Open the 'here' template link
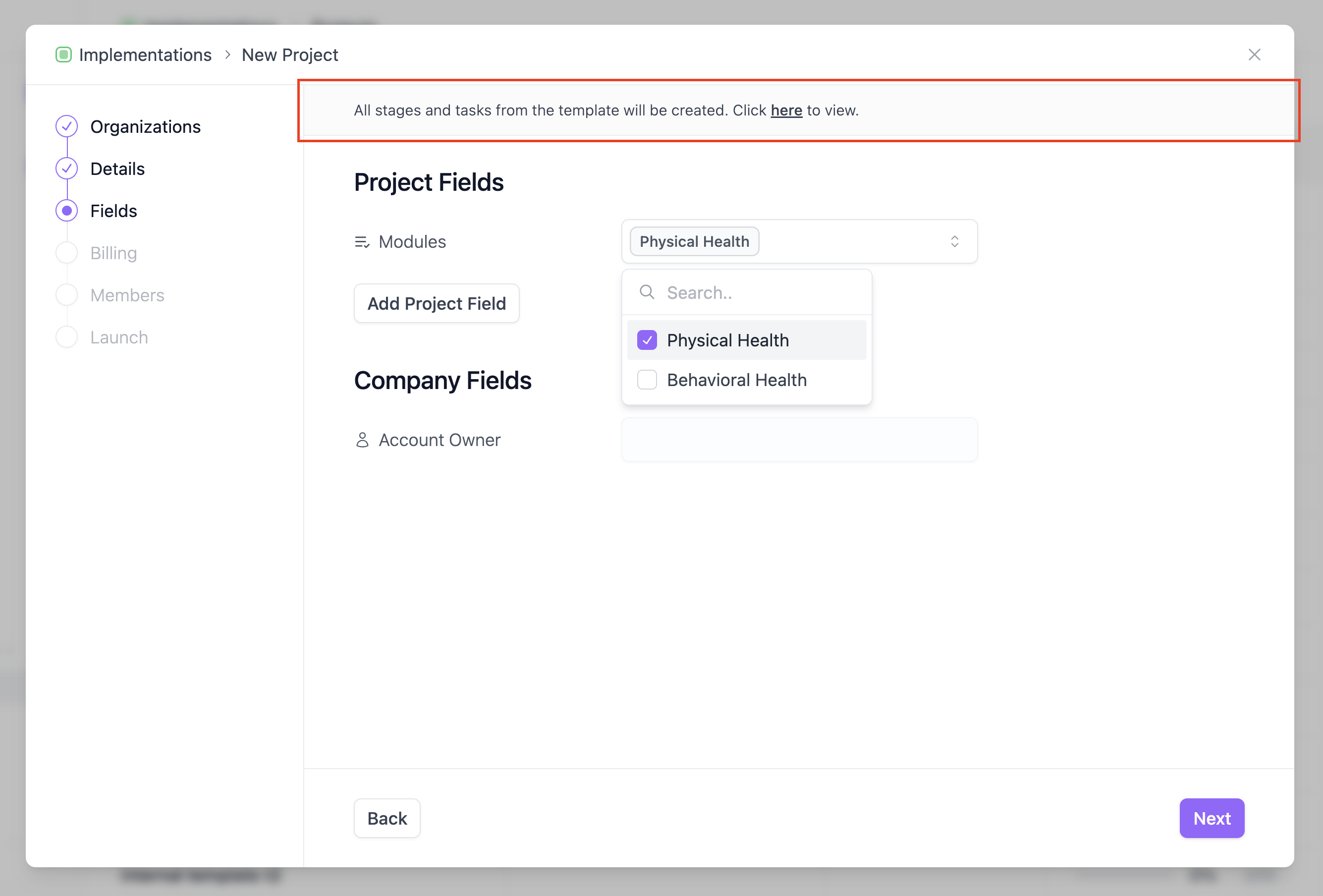The image size is (1323, 896). tap(786, 111)
